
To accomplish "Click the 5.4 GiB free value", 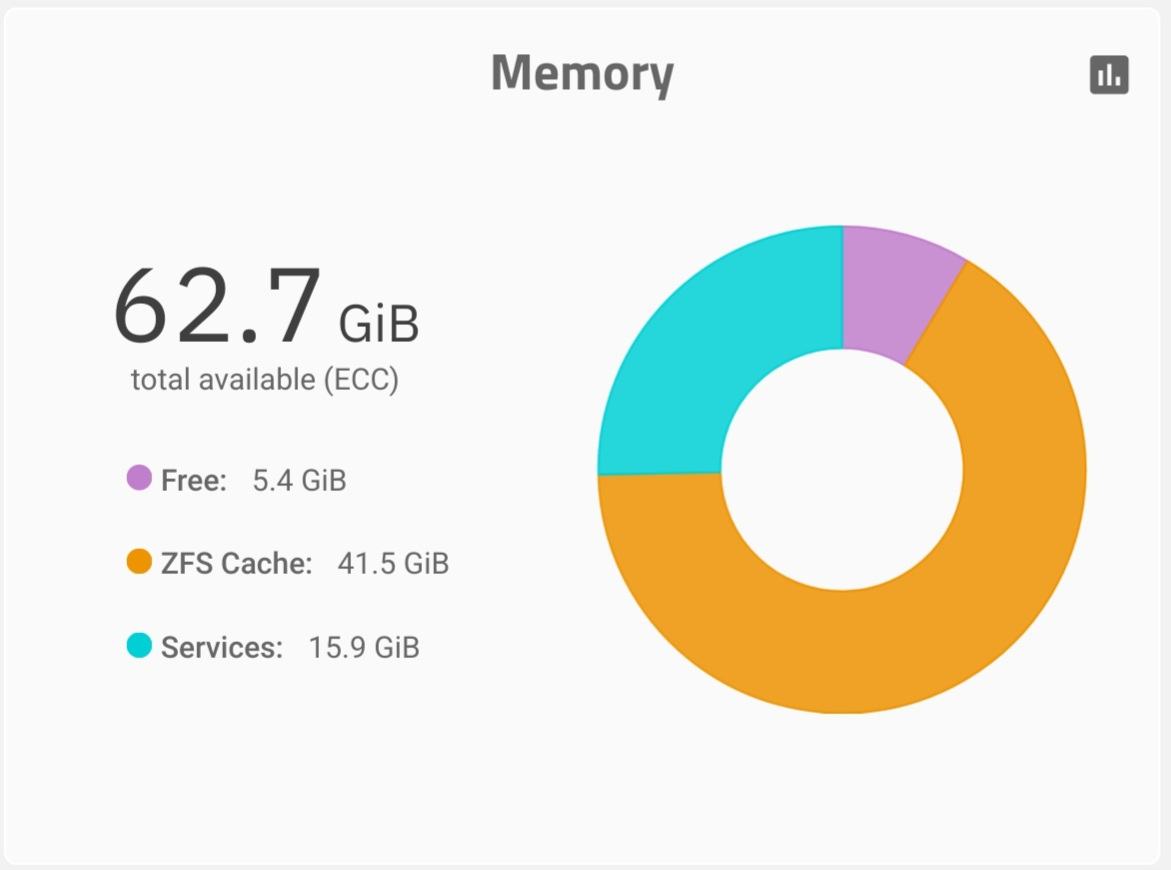I will coord(299,481).
